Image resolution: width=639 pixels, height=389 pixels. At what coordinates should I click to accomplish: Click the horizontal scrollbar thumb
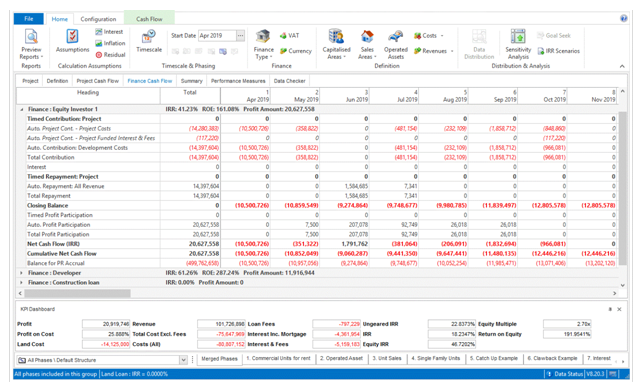77,293
